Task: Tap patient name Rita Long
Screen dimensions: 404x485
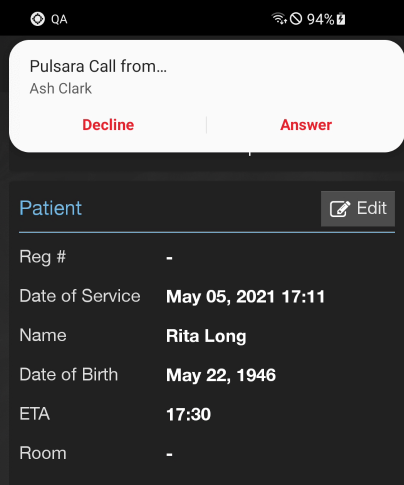Action: [x=206, y=336]
